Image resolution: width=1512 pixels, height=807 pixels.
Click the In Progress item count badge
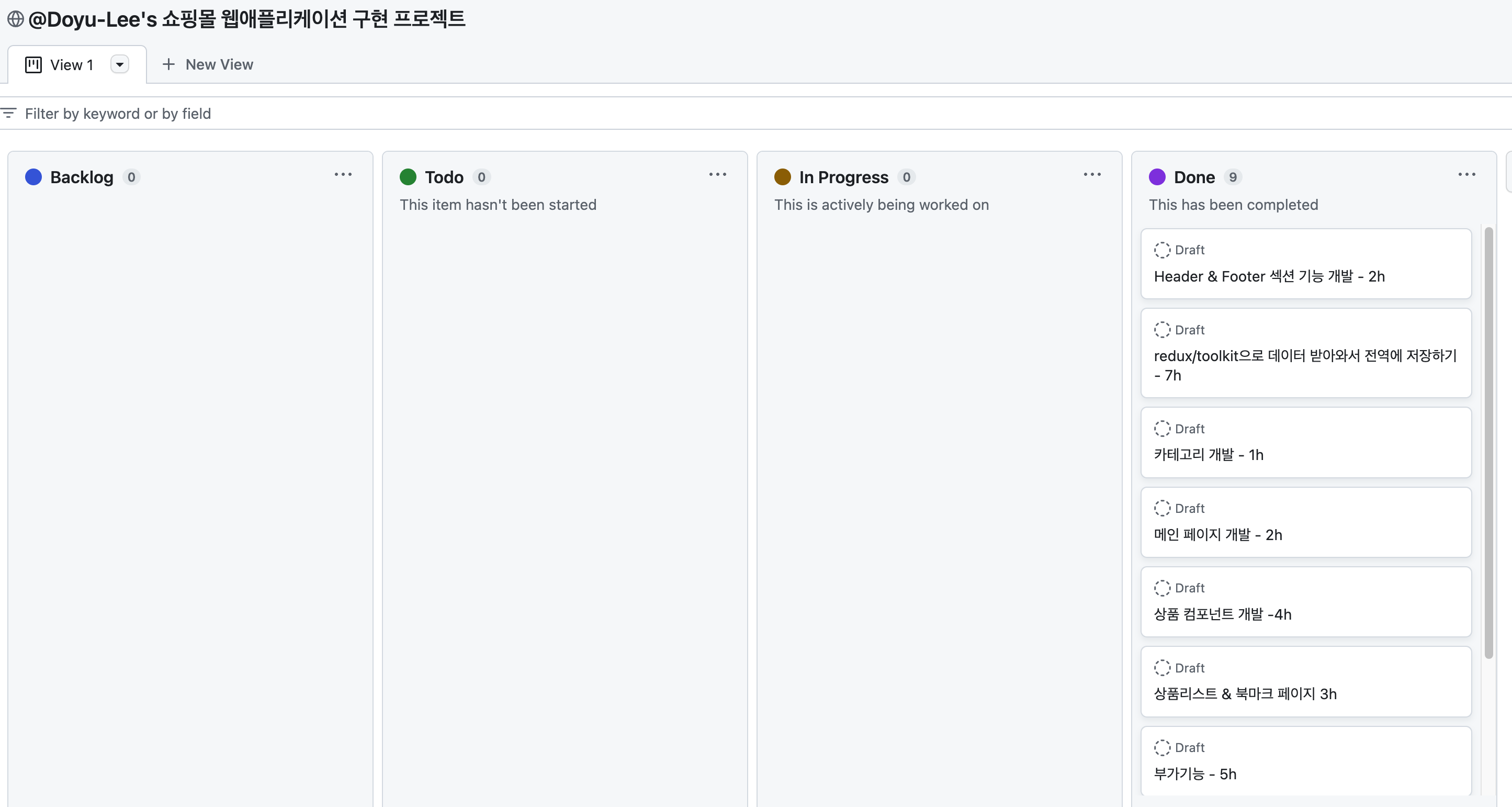906,177
